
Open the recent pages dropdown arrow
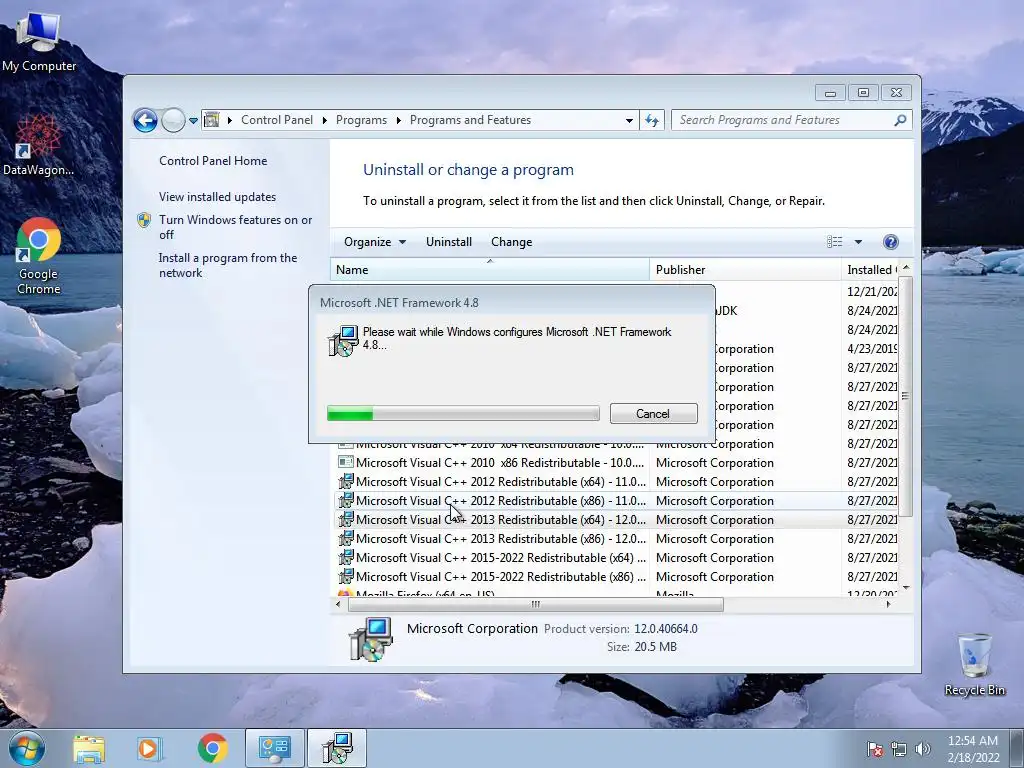tap(193, 121)
